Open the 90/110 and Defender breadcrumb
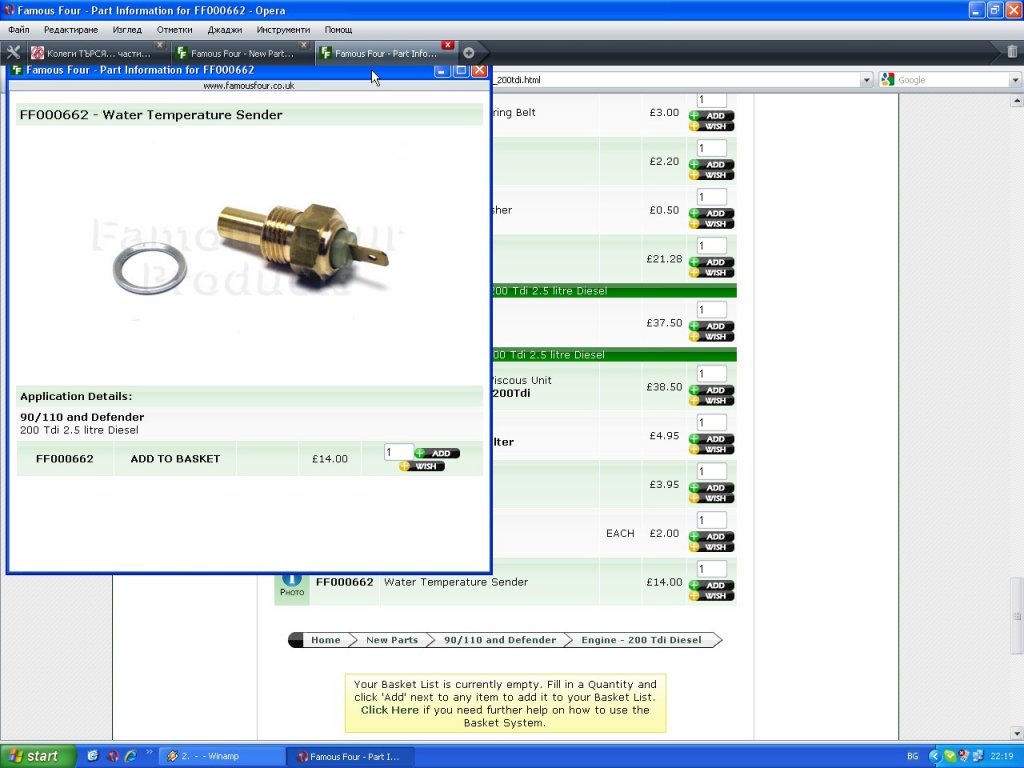This screenshot has height=768, width=1024. point(500,640)
